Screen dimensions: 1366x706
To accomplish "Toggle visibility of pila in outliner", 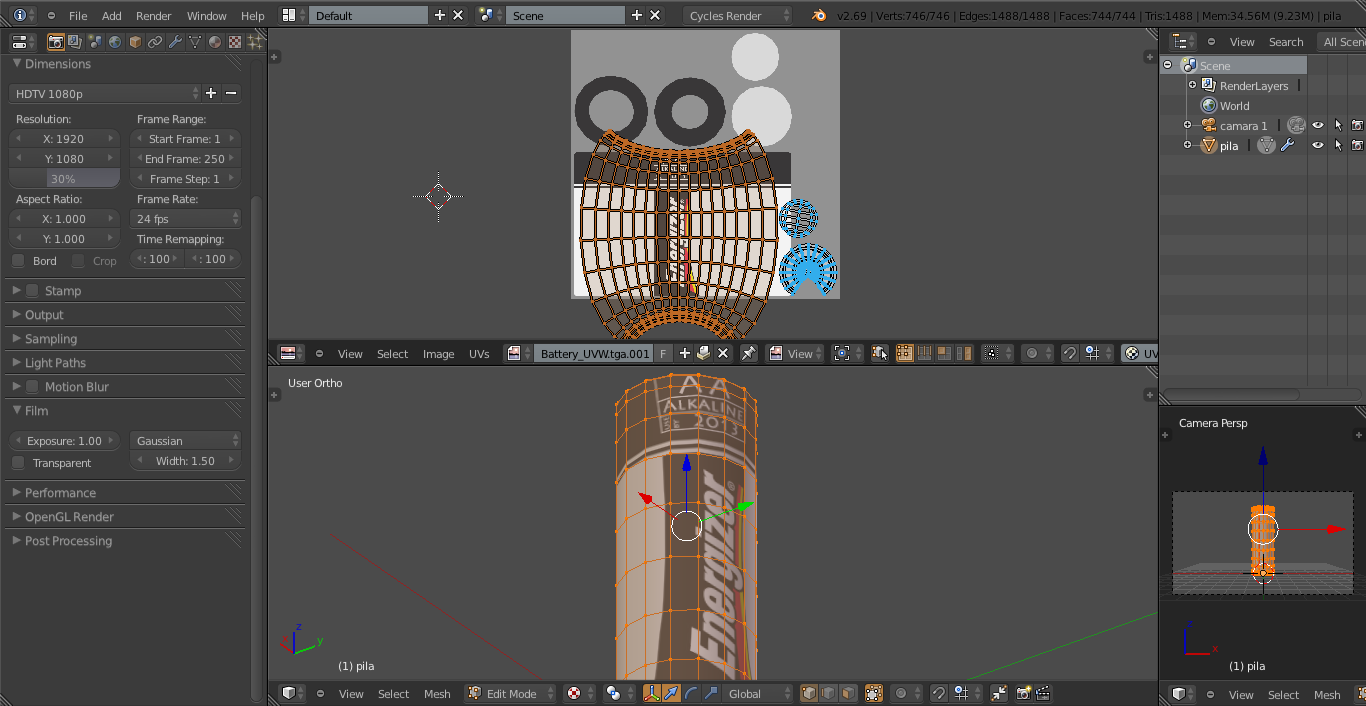I will click(x=1318, y=145).
